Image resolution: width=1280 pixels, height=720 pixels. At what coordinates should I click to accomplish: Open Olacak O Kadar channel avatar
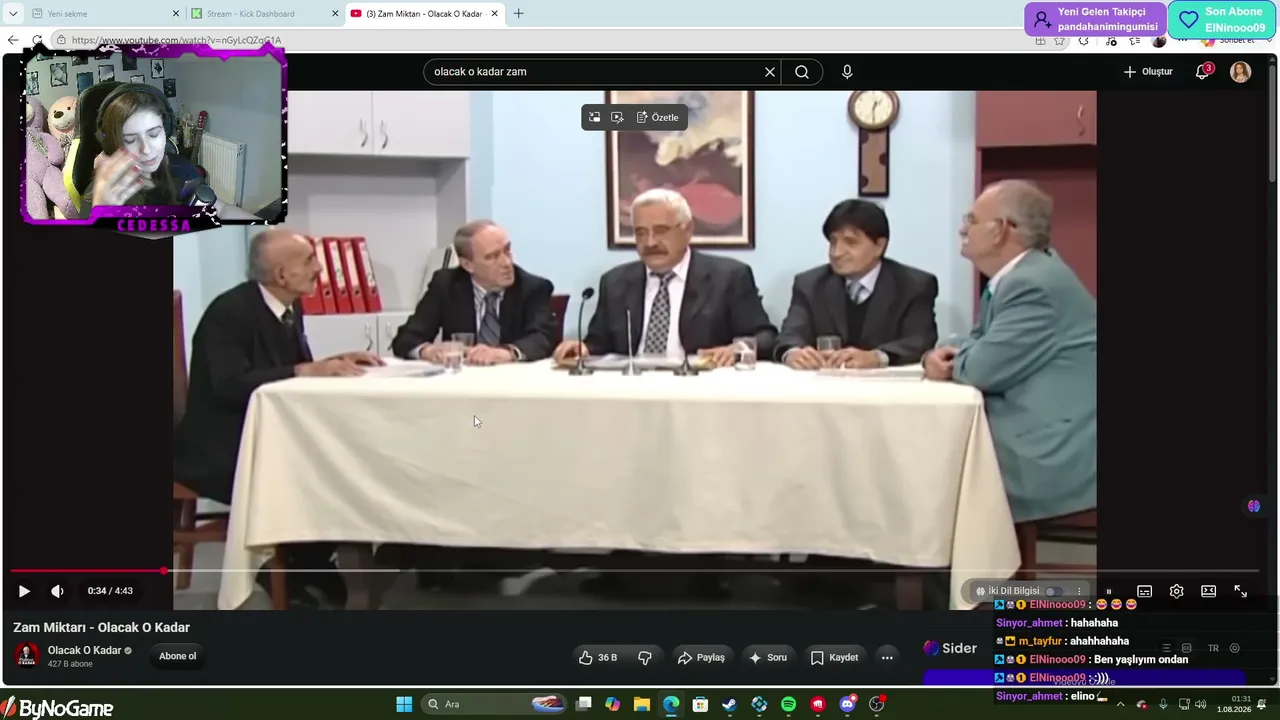click(27, 656)
